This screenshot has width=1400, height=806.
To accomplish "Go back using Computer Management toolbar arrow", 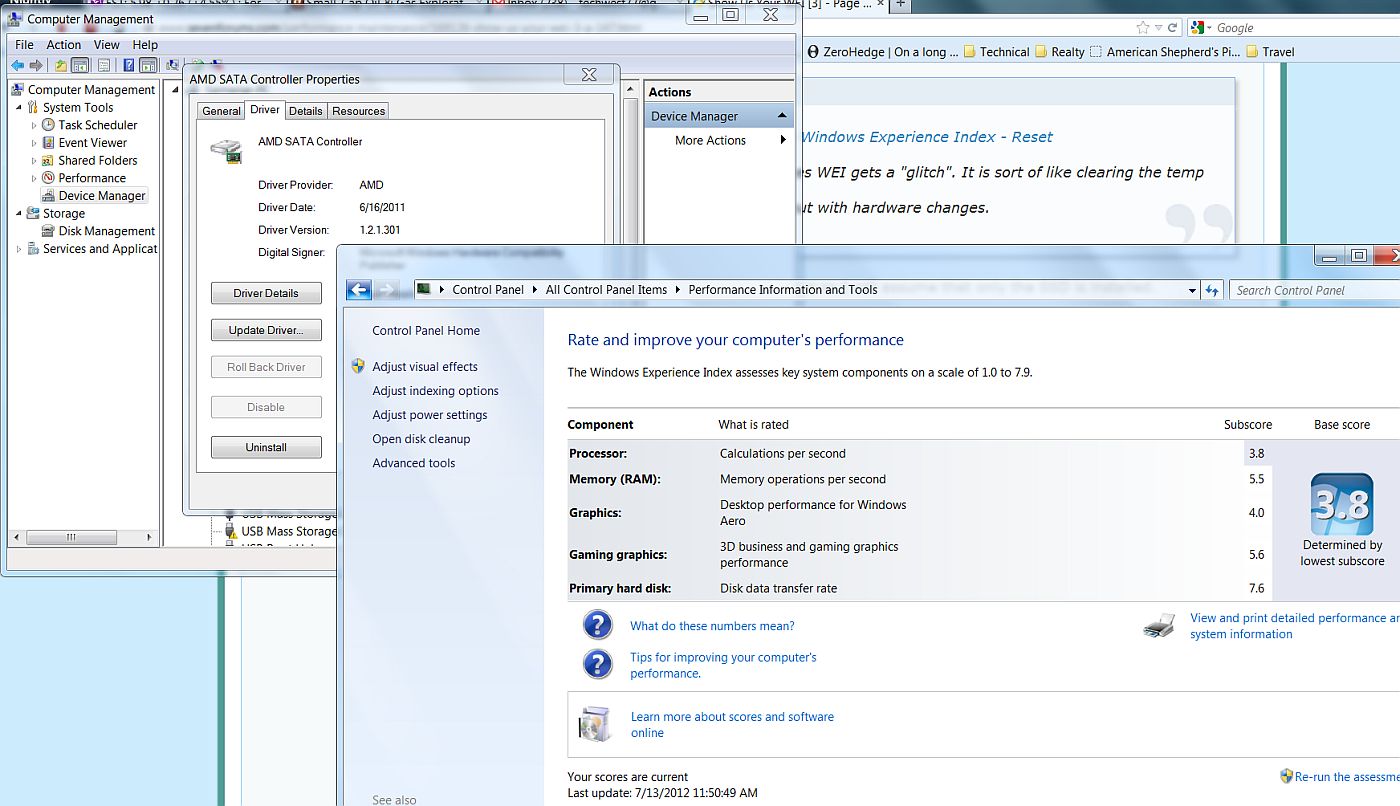I will click(x=17, y=66).
